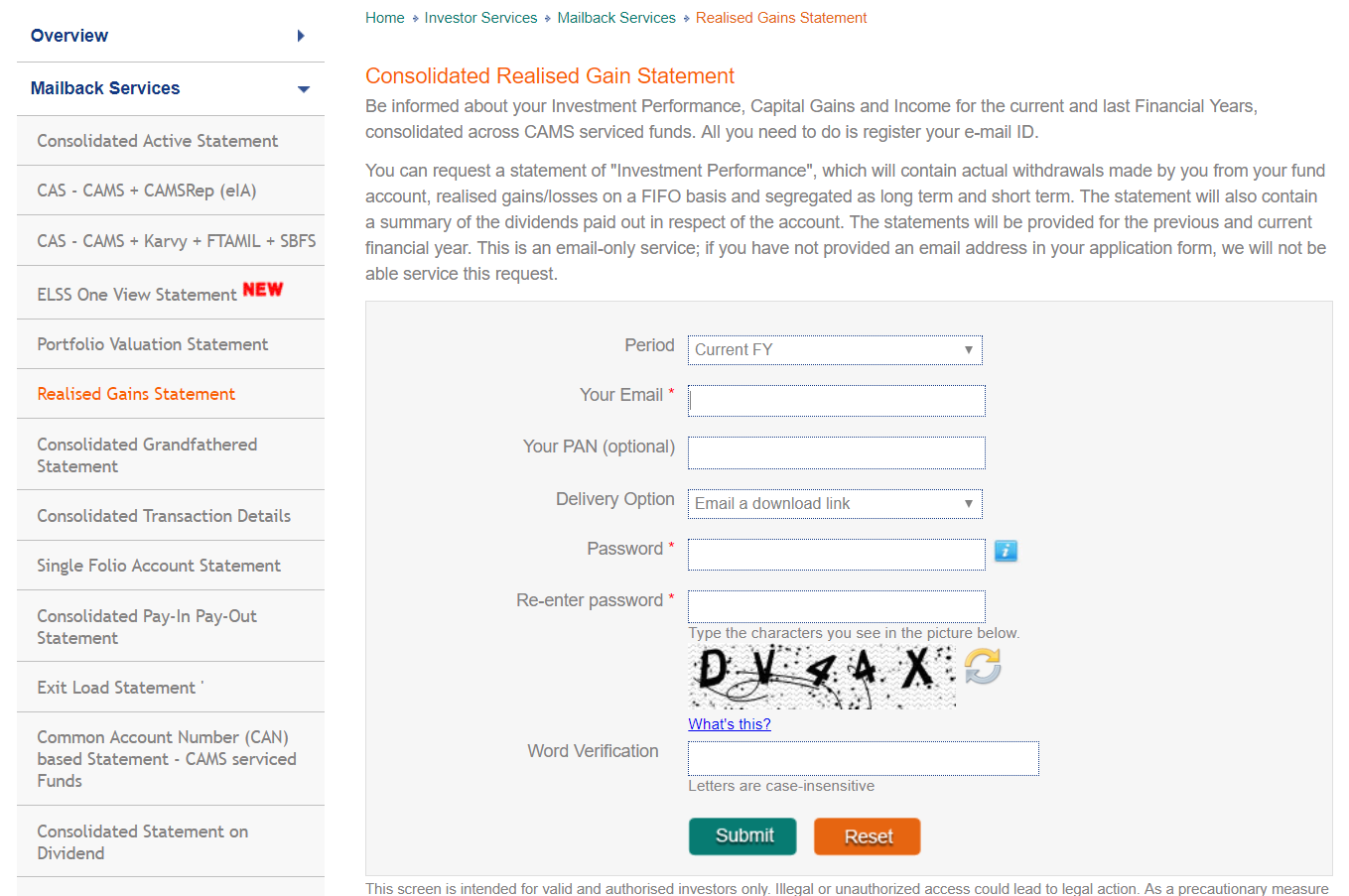This screenshot has height=896, width=1349.
Task: Select Exit Load Statement menu item
Action: pyautogui.click(x=116, y=688)
